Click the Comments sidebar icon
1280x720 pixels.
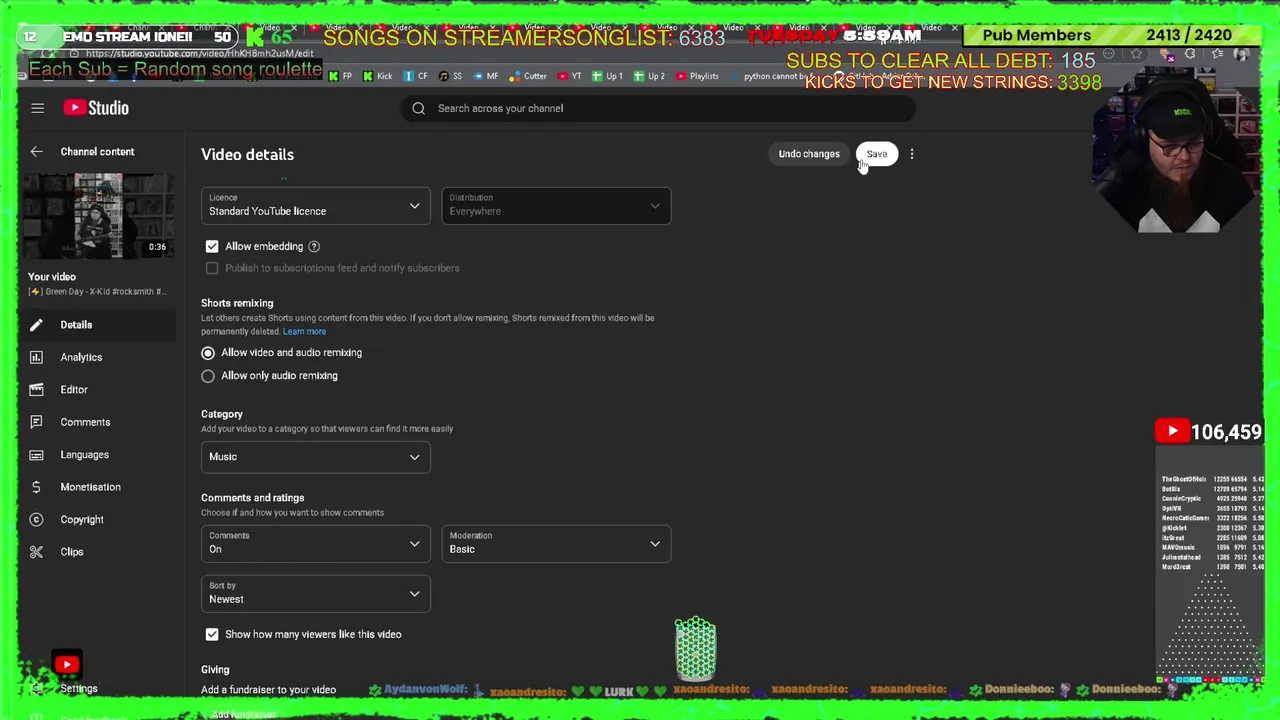point(36,422)
